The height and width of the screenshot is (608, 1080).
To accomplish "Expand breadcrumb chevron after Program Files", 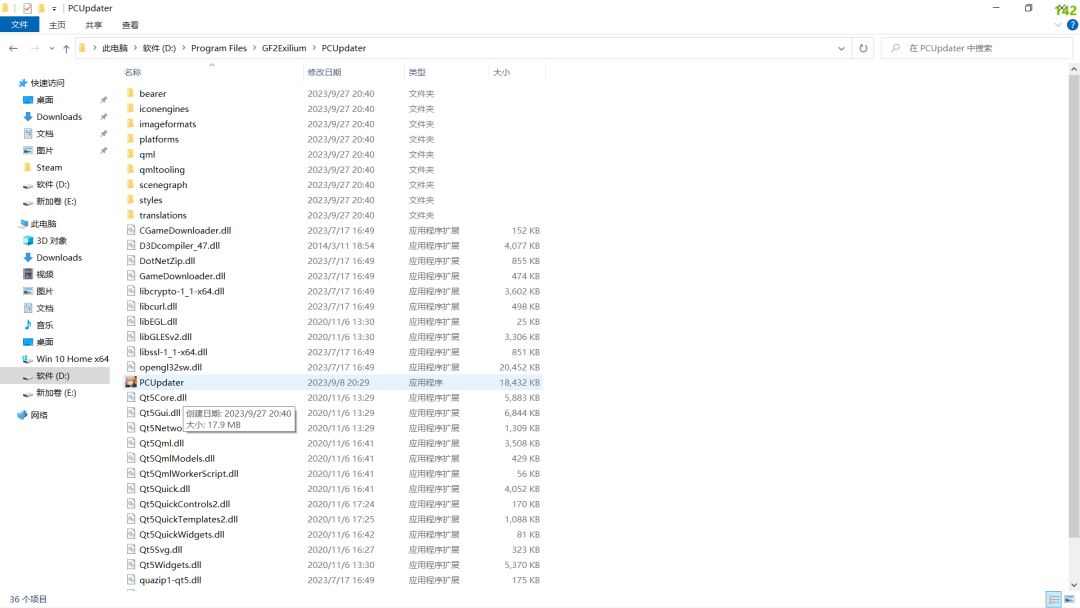I will [254, 48].
